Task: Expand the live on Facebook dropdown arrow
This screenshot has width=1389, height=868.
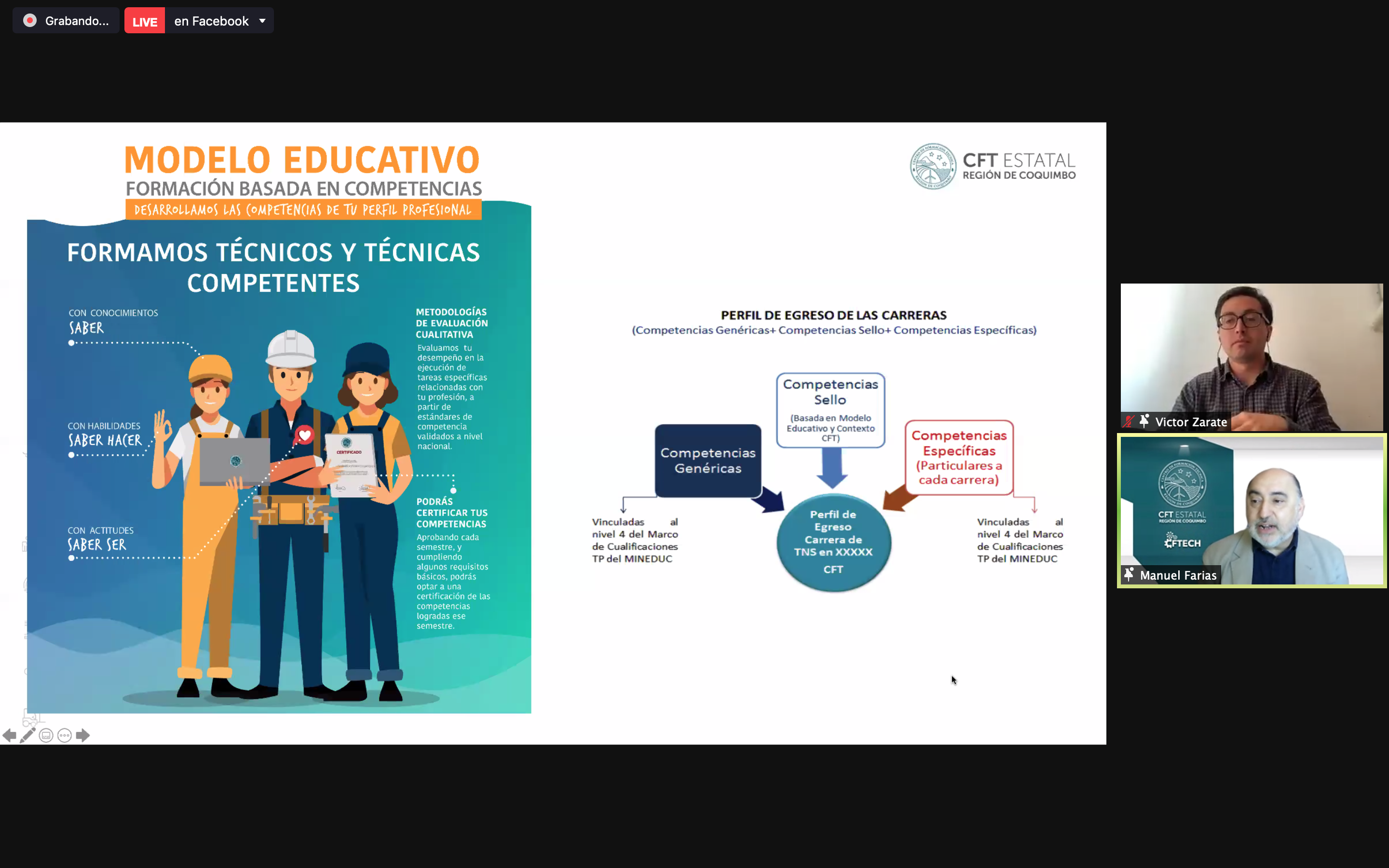Action: (262, 21)
